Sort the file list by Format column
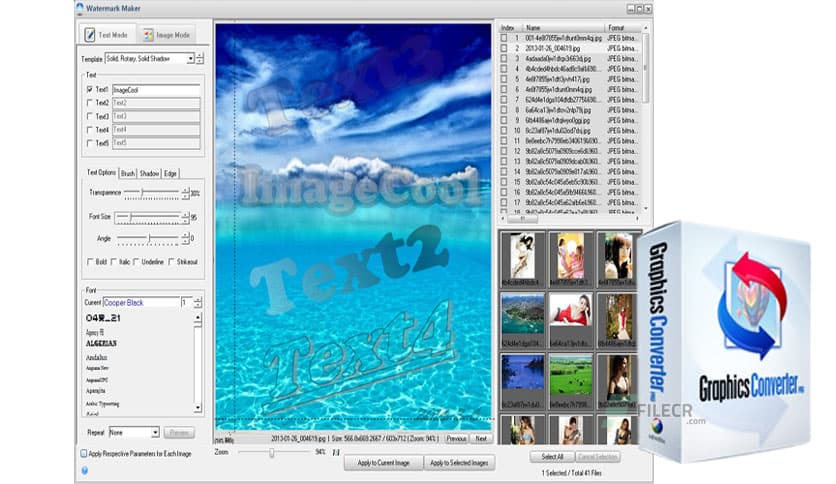 click(622, 28)
